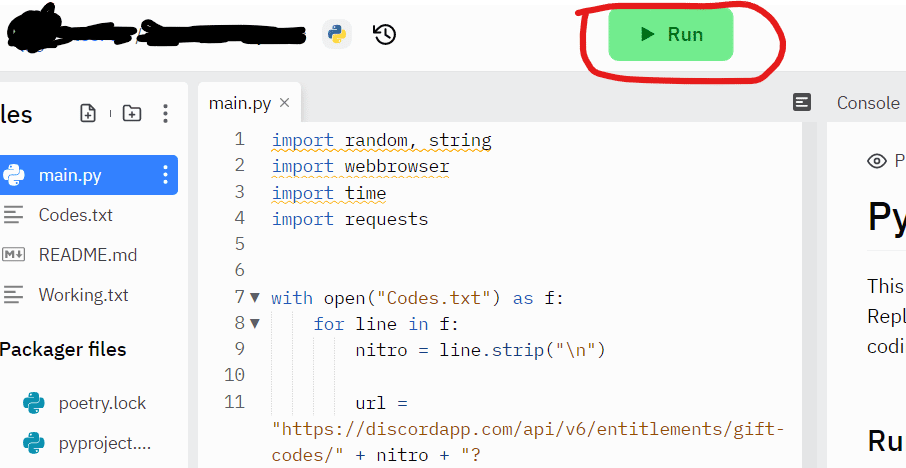Select main.py in the file tree

pyautogui.click(x=70, y=176)
